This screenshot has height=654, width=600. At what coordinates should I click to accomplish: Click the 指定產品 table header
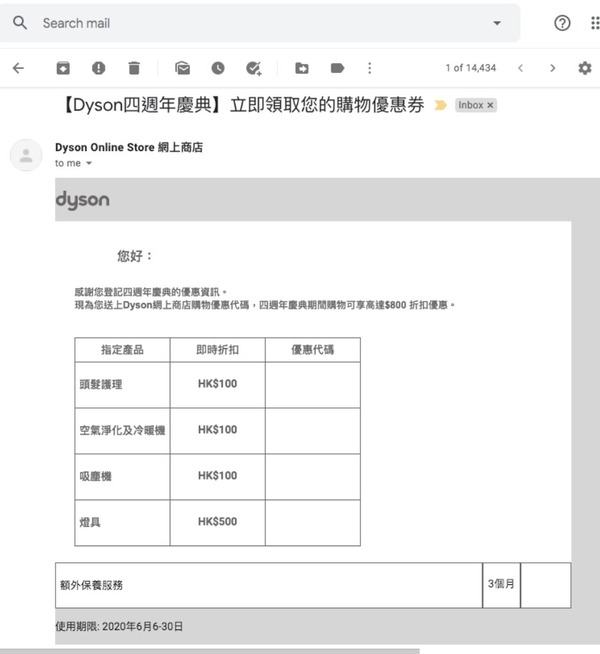pyautogui.click(x=122, y=350)
